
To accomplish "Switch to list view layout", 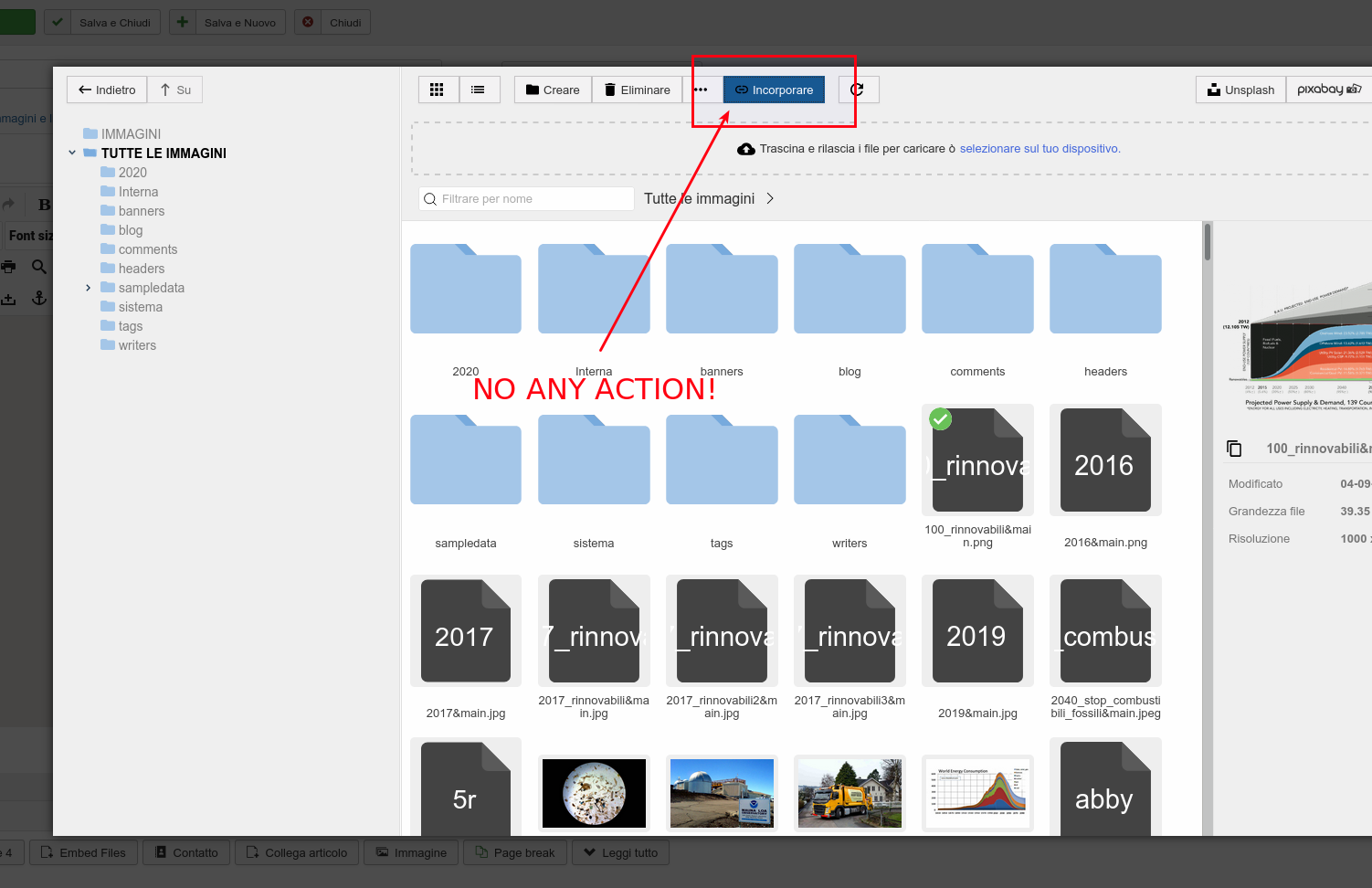I will click(480, 90).
